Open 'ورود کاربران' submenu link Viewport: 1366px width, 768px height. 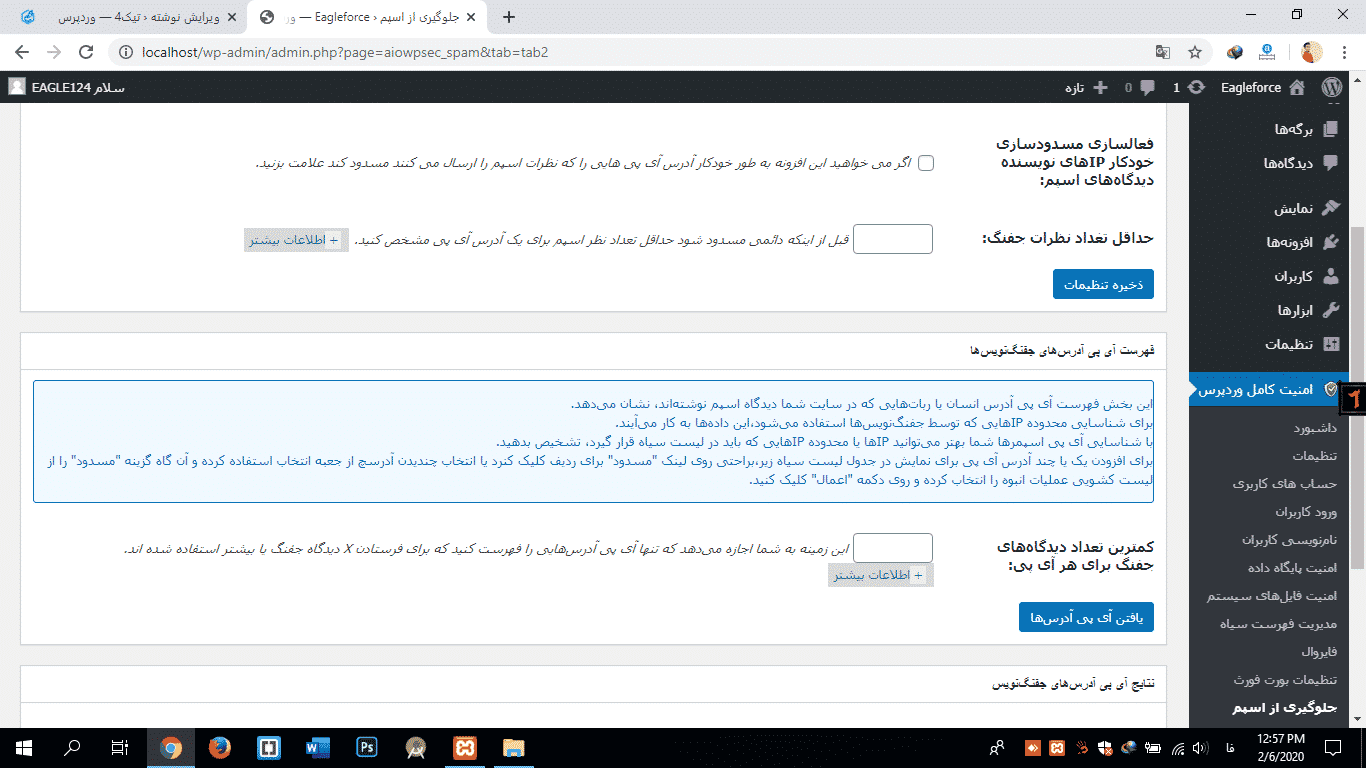tap(1305, 512)
